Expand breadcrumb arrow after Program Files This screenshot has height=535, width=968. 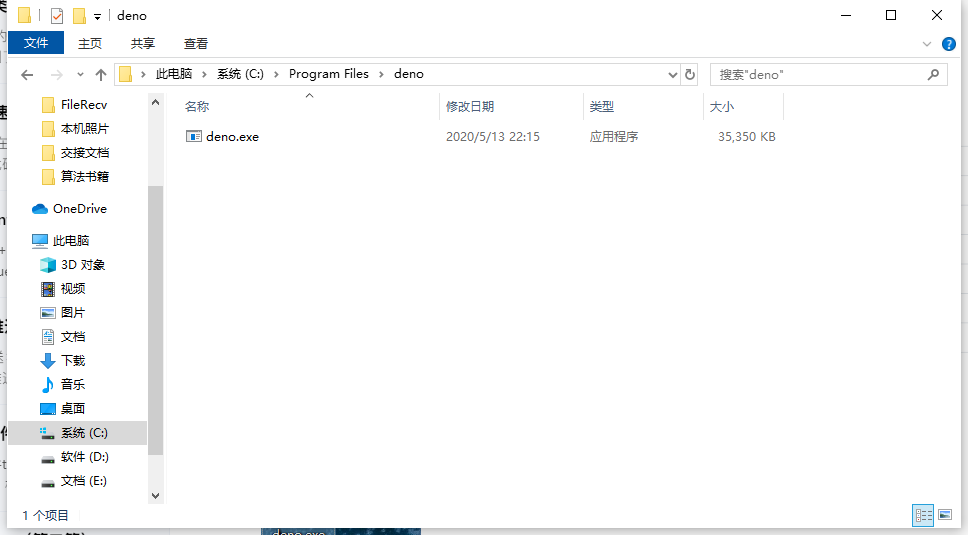point(381,74)
